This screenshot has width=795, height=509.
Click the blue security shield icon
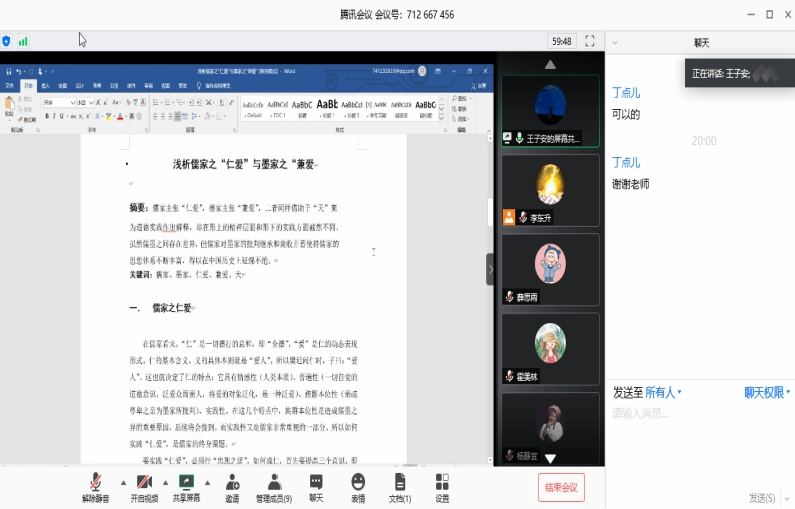point(7,41)
